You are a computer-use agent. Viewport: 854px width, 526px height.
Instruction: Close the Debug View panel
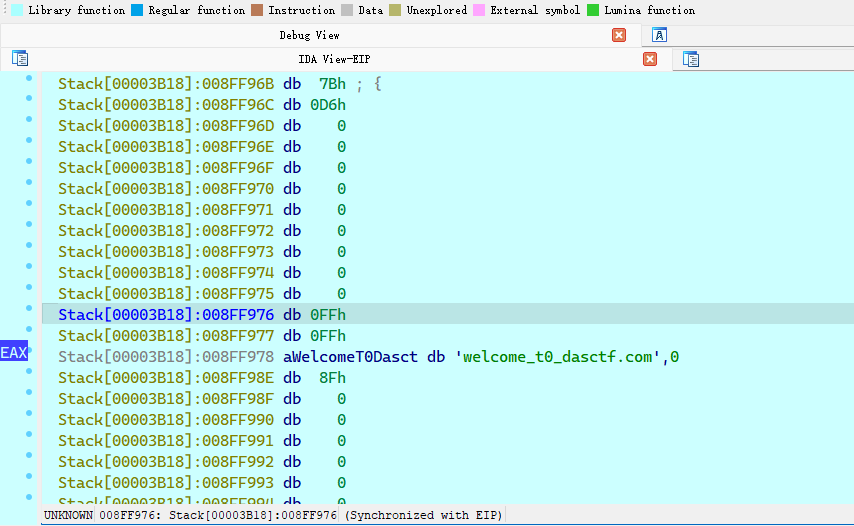[x=619, y=35]
